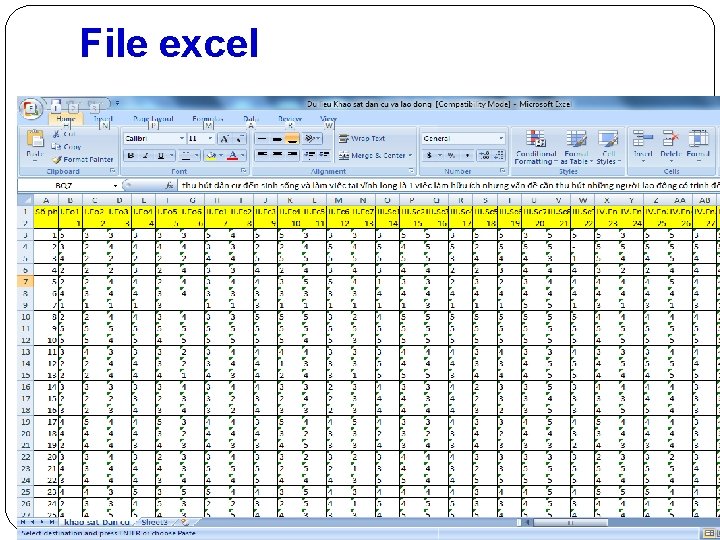Toggle the highlighted Bottom Align button
This screenshot has width=720, height=540.
pos(292,139)
